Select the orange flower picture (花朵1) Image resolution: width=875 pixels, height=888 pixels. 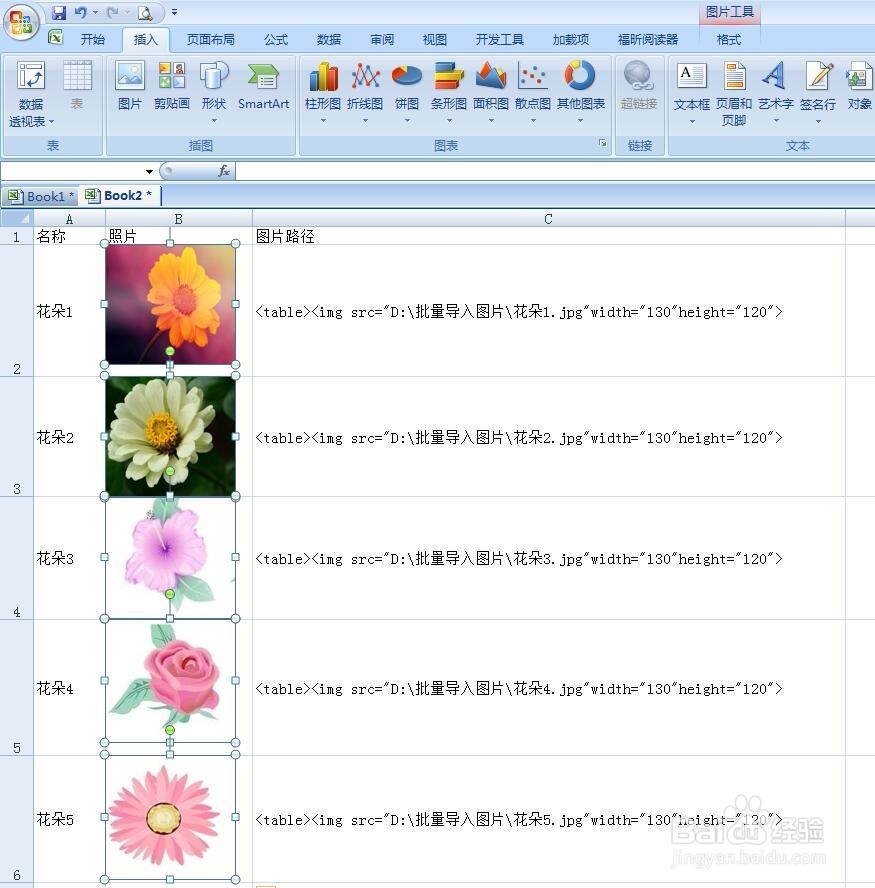(170, 304)
